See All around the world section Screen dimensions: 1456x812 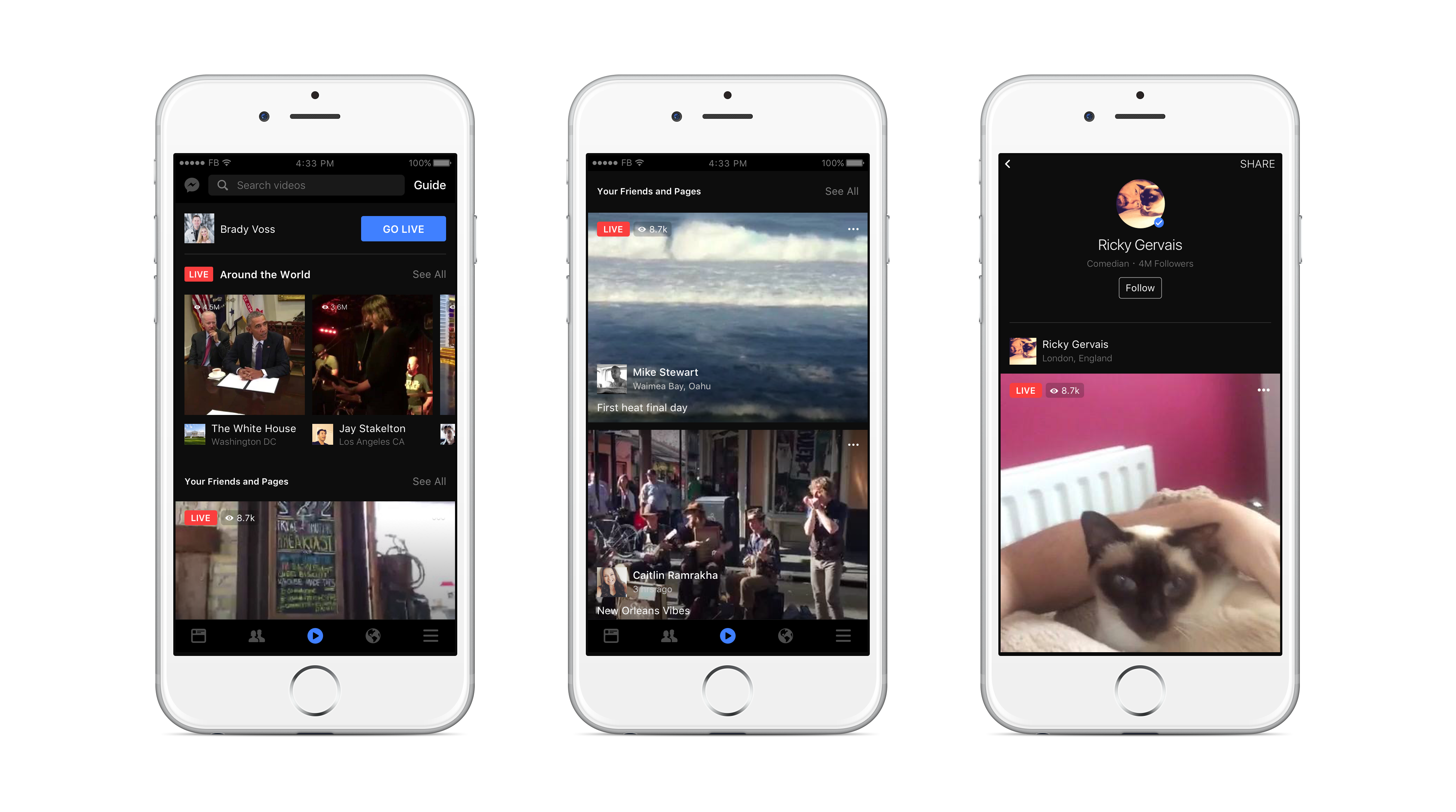[x=429, y=274]
